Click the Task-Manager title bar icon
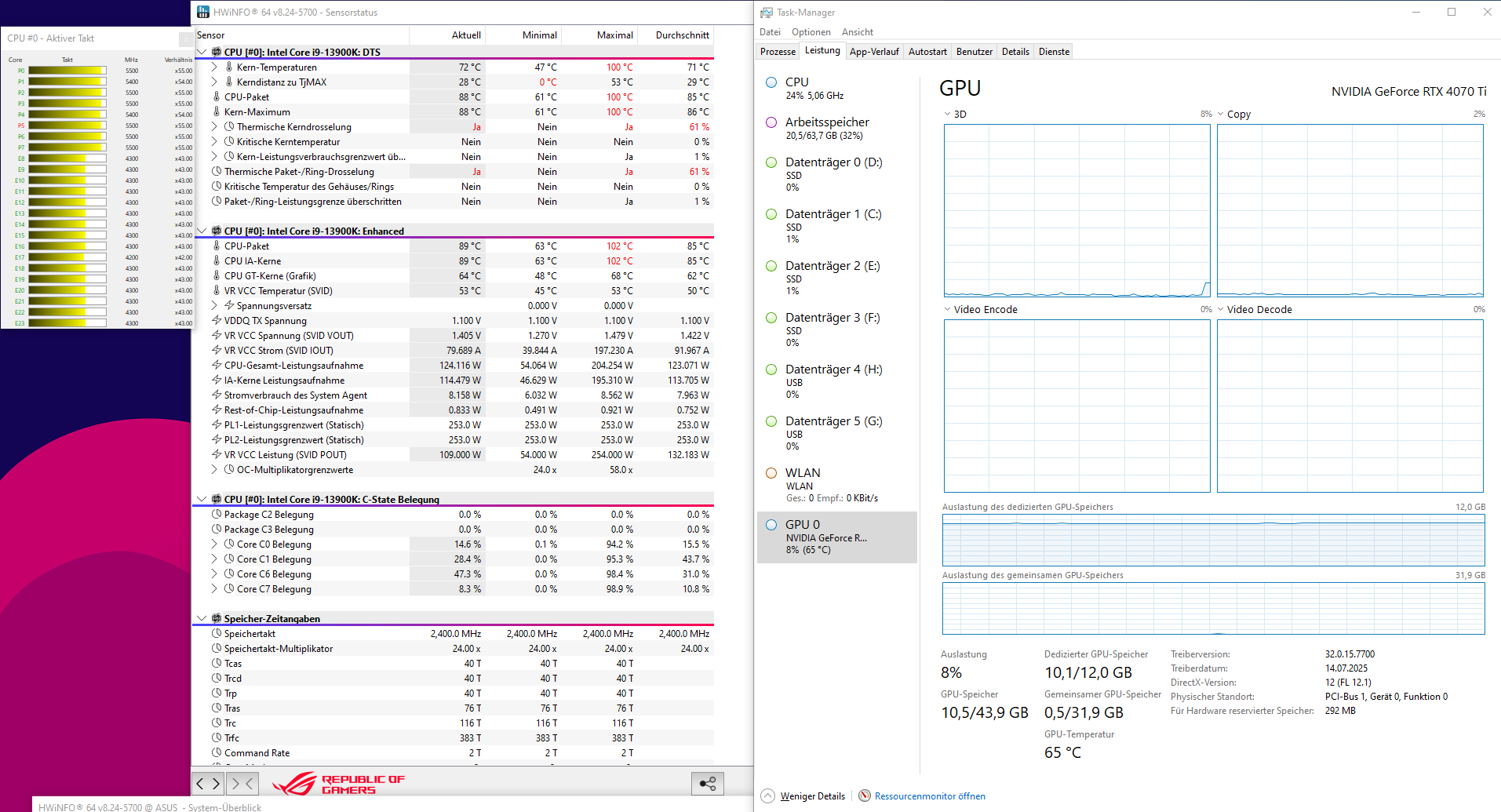1501x812 pixels. tap(767, 13)
